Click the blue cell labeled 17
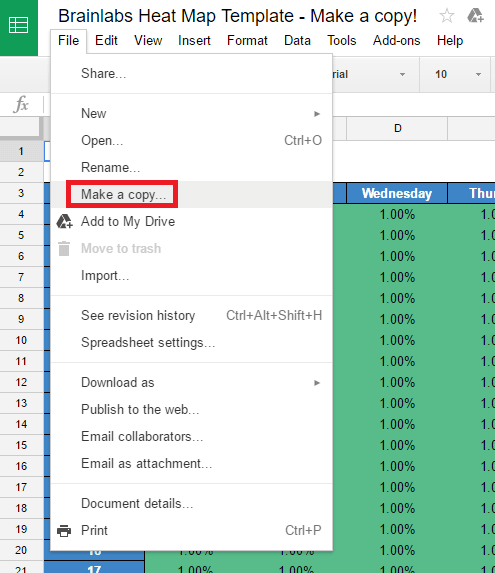The image size is (495, 573). (95, 568)
